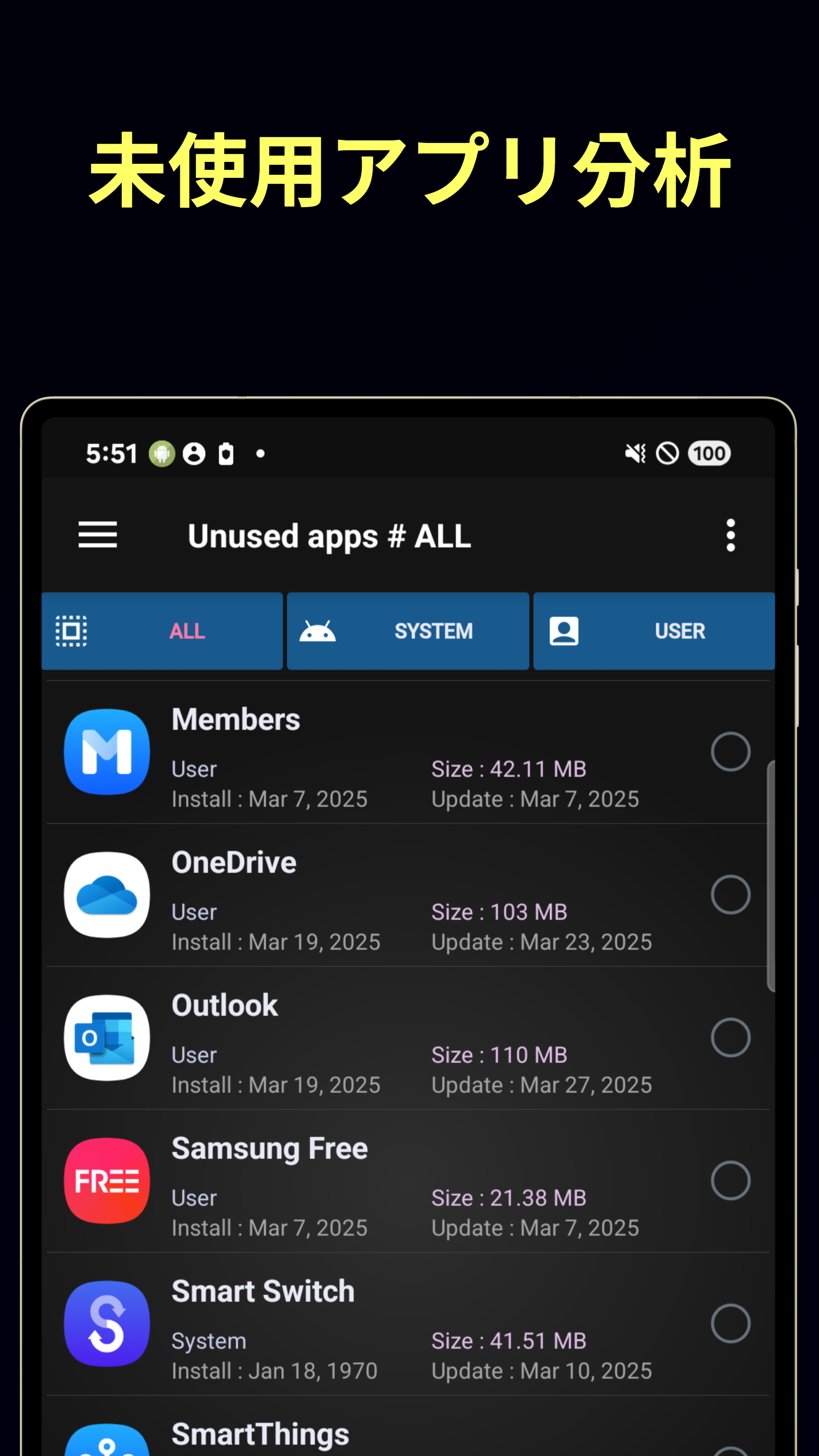
Task: Tap the Outlook app icon
Action: coord(107,1038)
